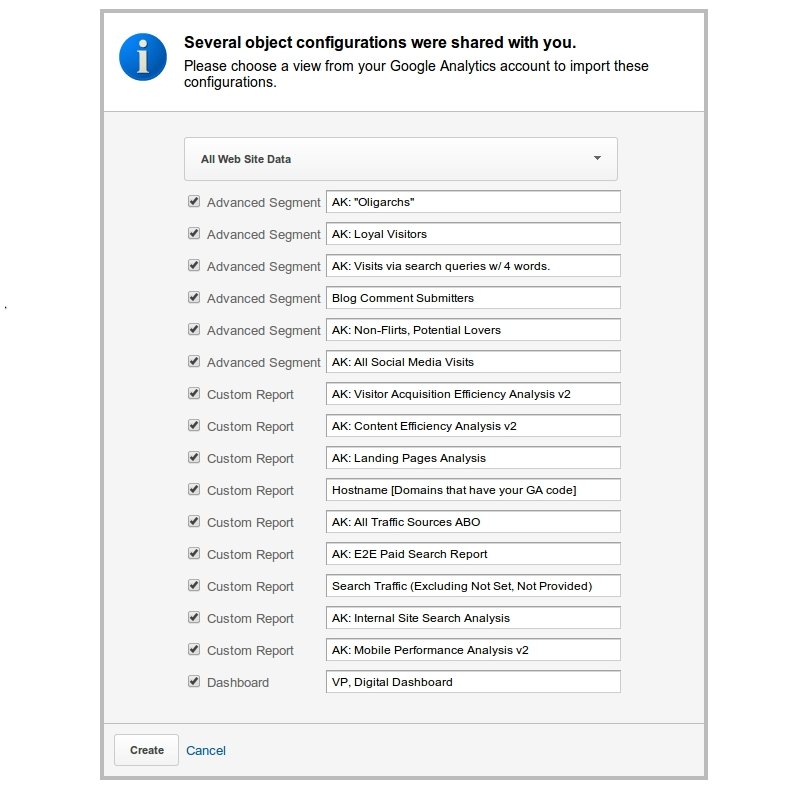Click the Cancel link
This screenshot has height=790, width=790.
[x=206, y=750]
